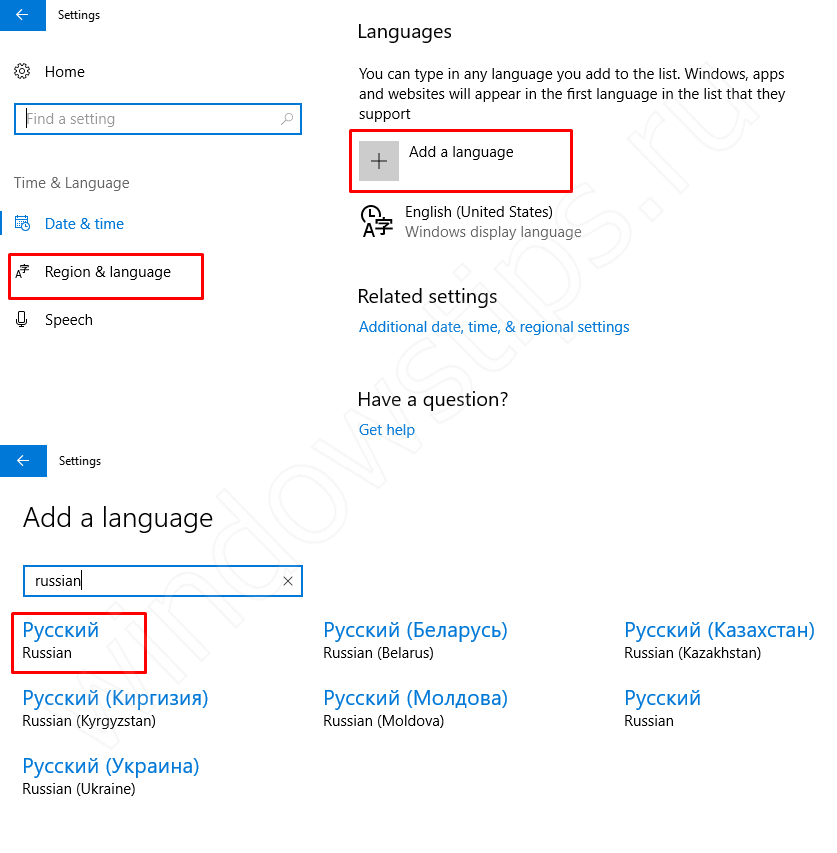Open the Speech settings page
Screen dimensions: 837x853
(69, 320)
